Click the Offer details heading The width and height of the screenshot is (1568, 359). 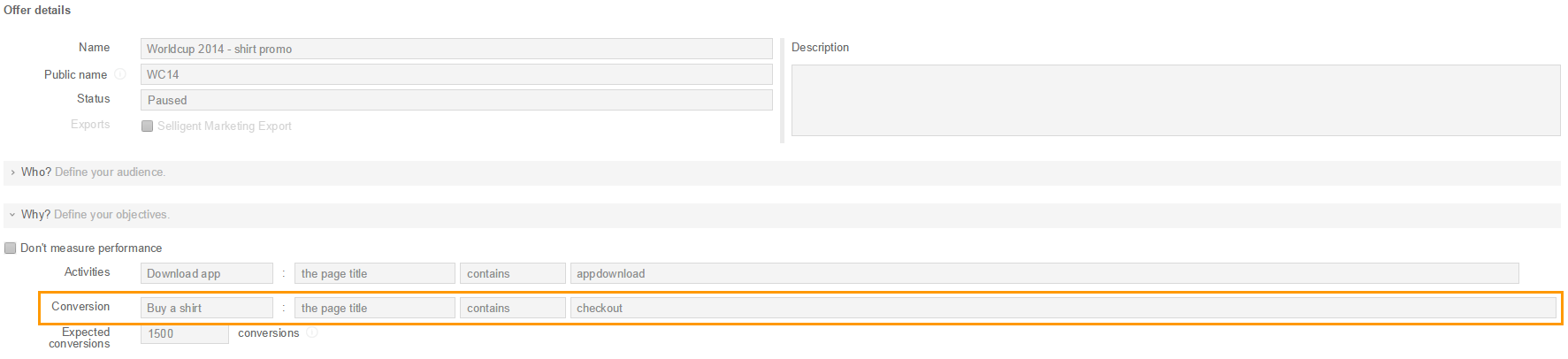[x=37, y=11]
